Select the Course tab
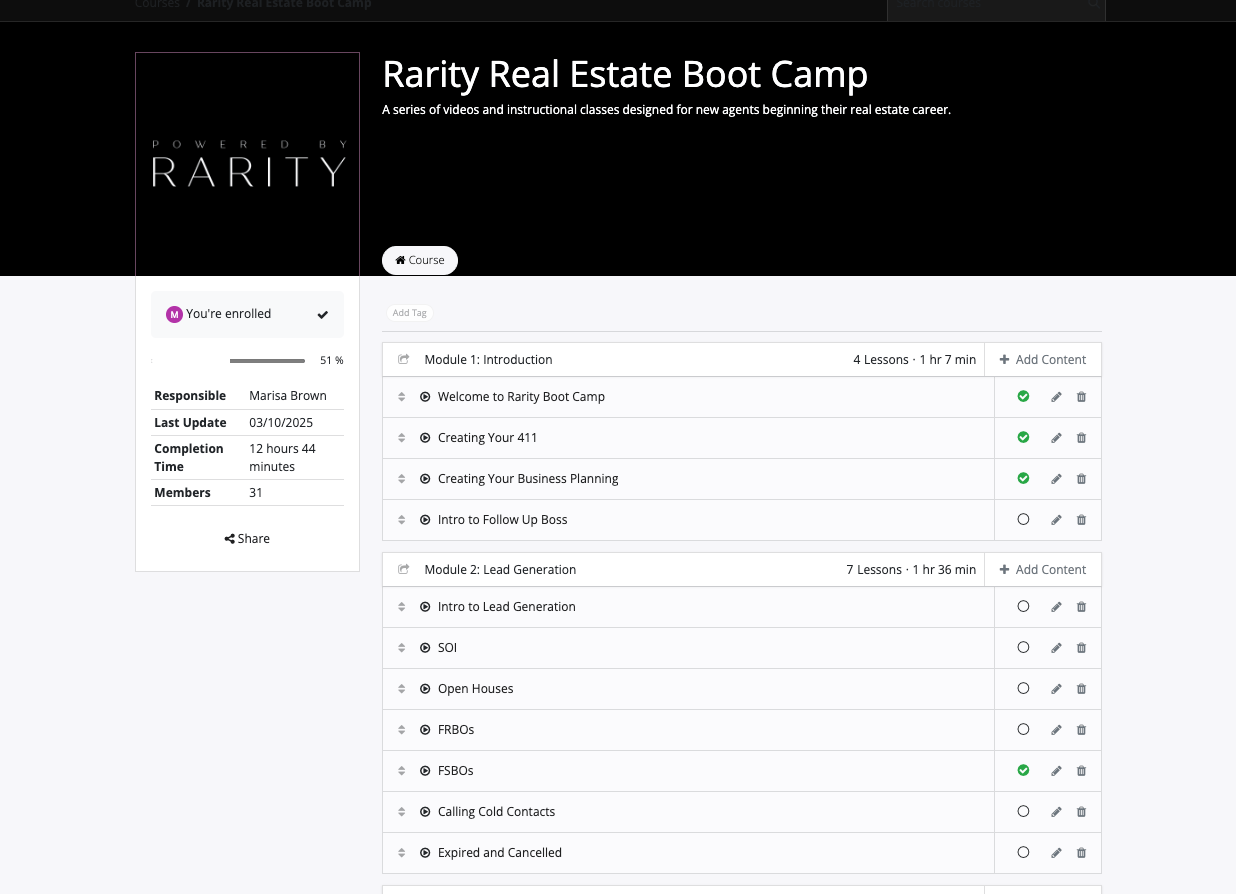 pyautogui.click(x=420, y=260)
